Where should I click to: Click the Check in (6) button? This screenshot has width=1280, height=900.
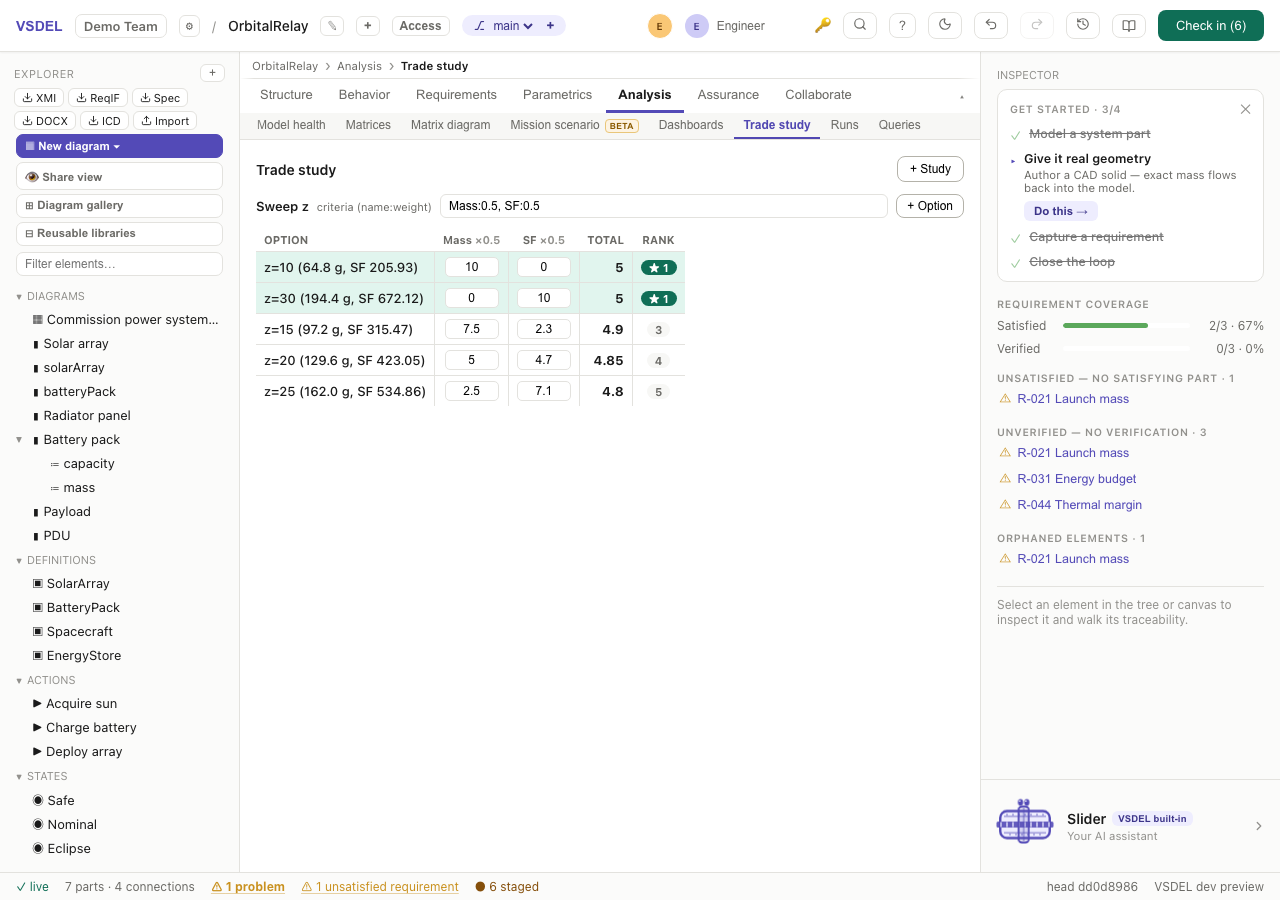[x=1211, y=26]
